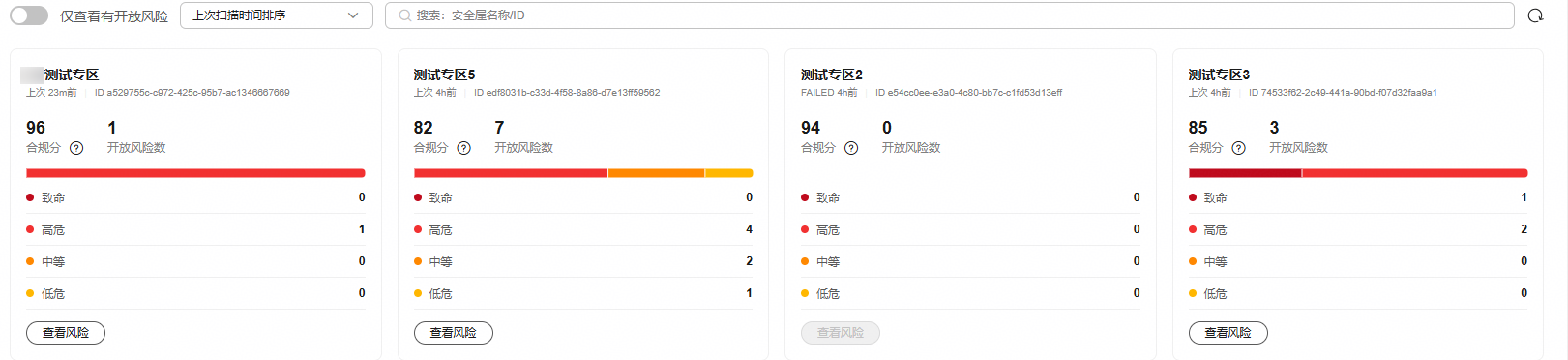1568x360 pixels.
Task: Focus the 安全屋名称/ID search field
Action: click(950, 15)
